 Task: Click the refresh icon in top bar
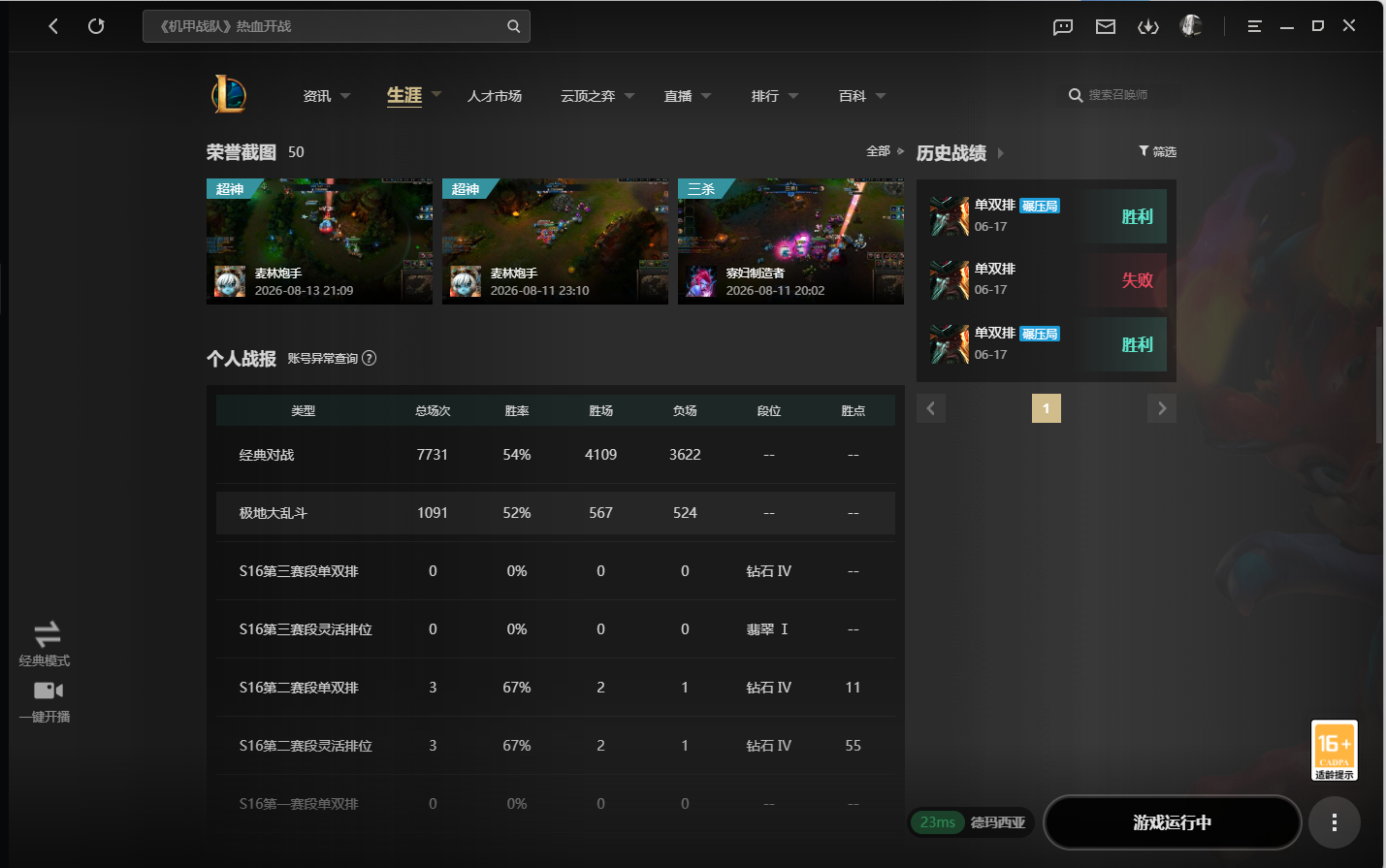coord(96,26)
